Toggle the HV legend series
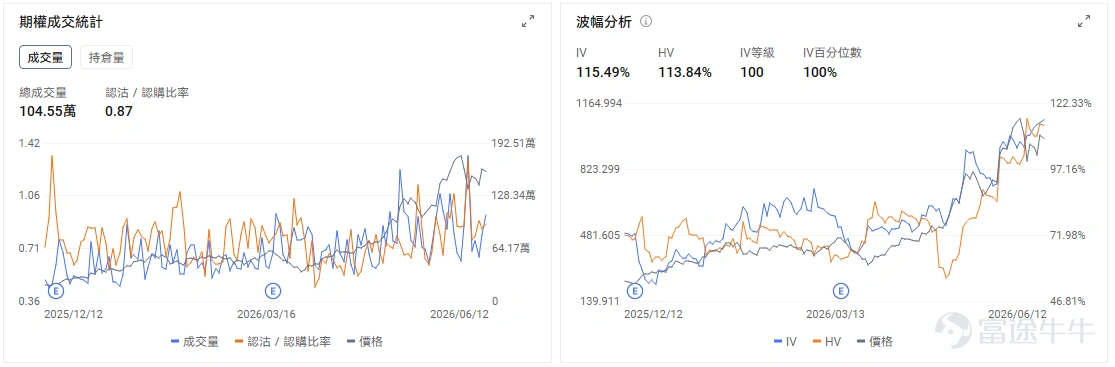 click(826, 341)
